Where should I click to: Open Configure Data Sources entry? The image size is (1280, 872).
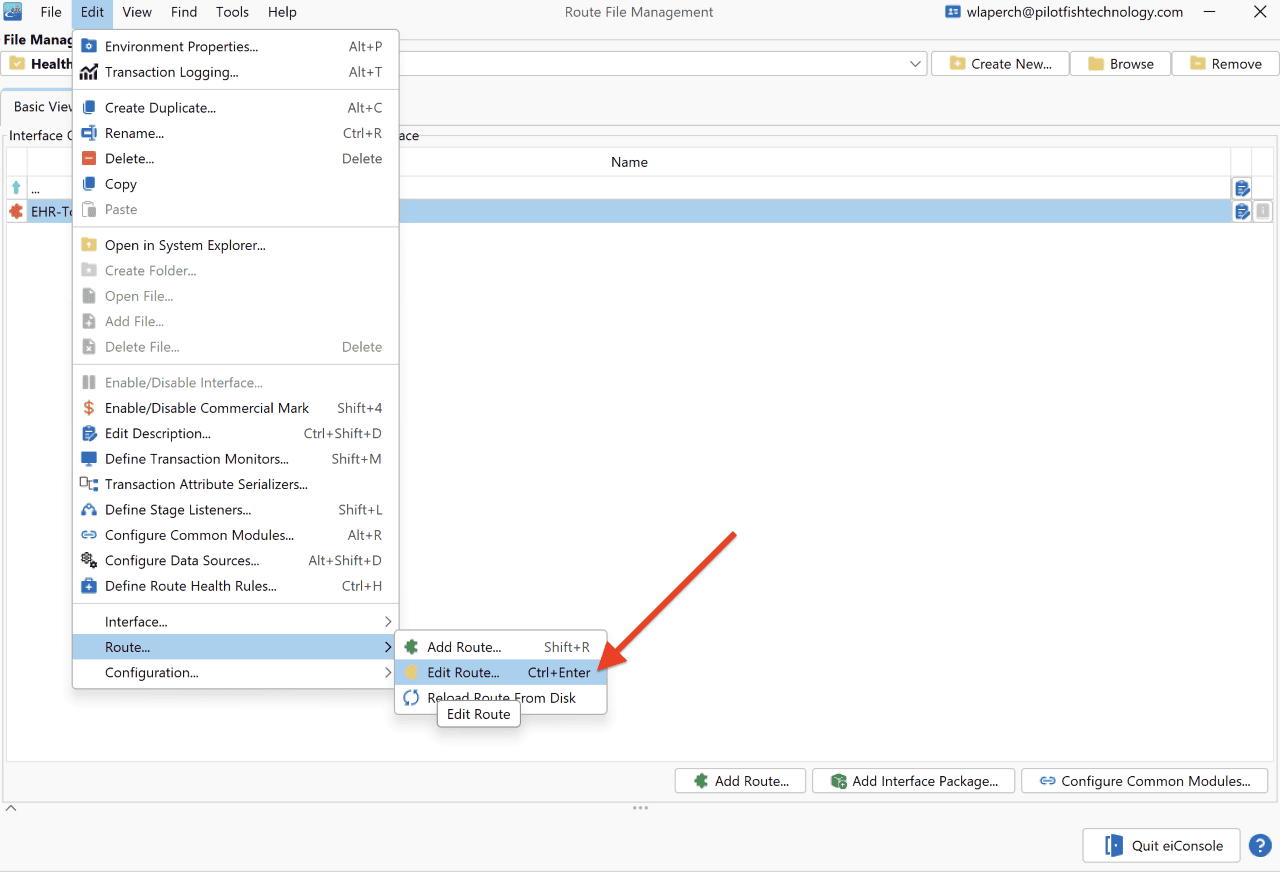click(x=236, y=561)
